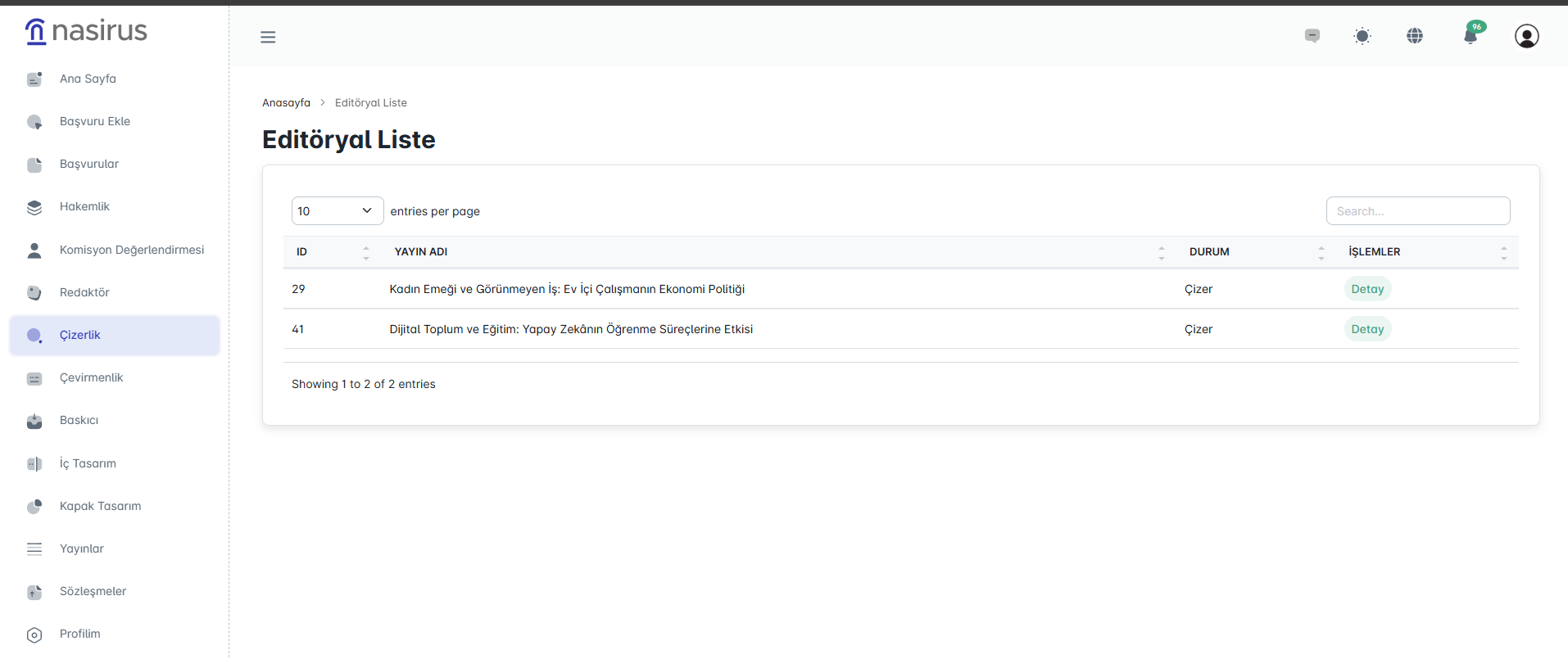The height and width of the screenshot is (659, 1568).
Task: Open Başvurular in the sidebar
Action: 89,165
